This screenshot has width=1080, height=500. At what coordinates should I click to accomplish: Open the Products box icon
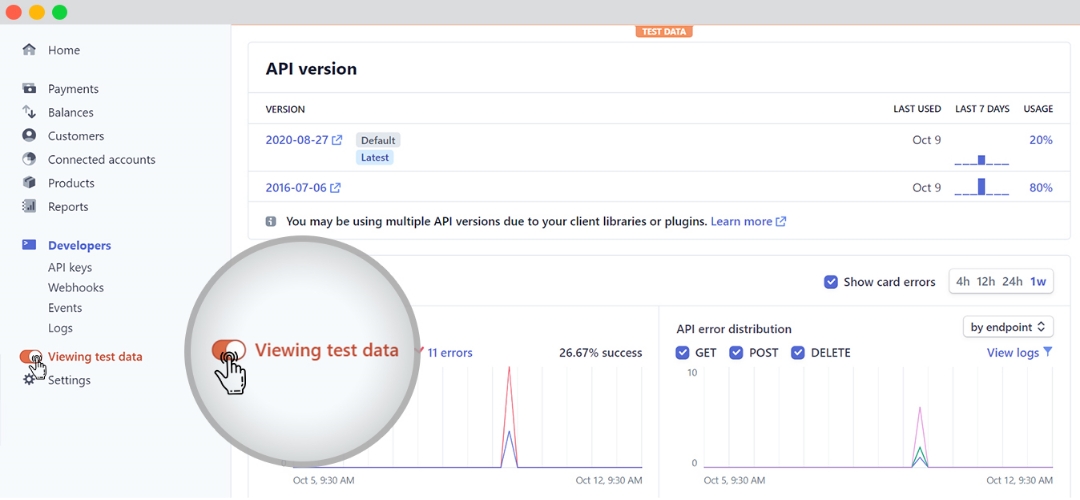[29, 183]
